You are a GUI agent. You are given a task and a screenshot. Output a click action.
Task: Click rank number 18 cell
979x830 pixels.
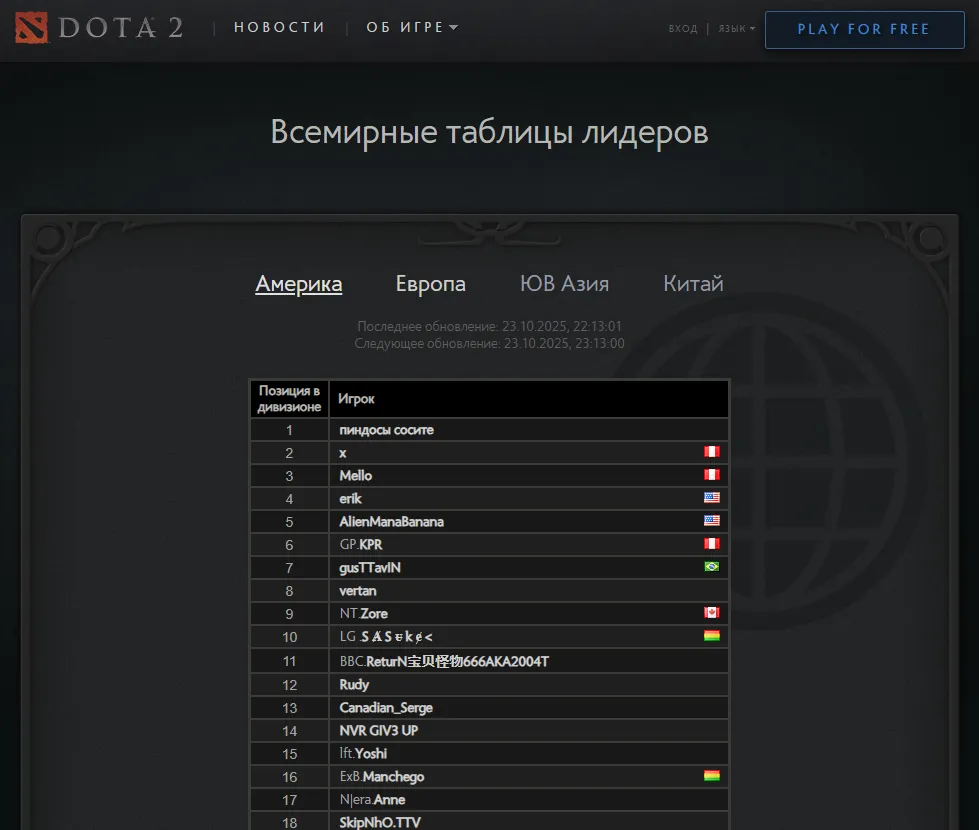tap(289, 823)
